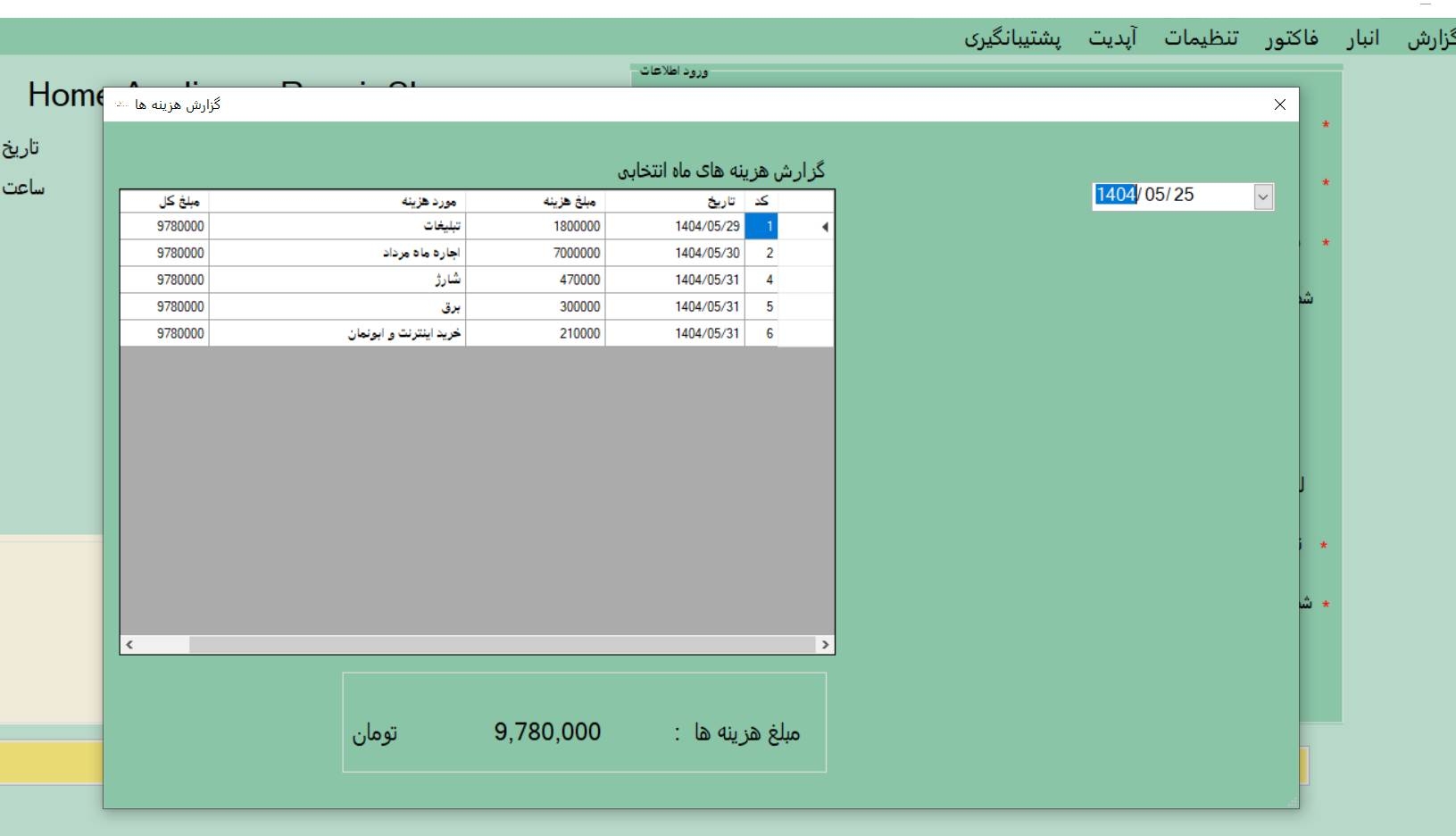Image resolution: width=1456 pixels, height=836 pixels.
Task: Select the خرید اینترنت و ابونمان cell
Action: coord(337,334)
